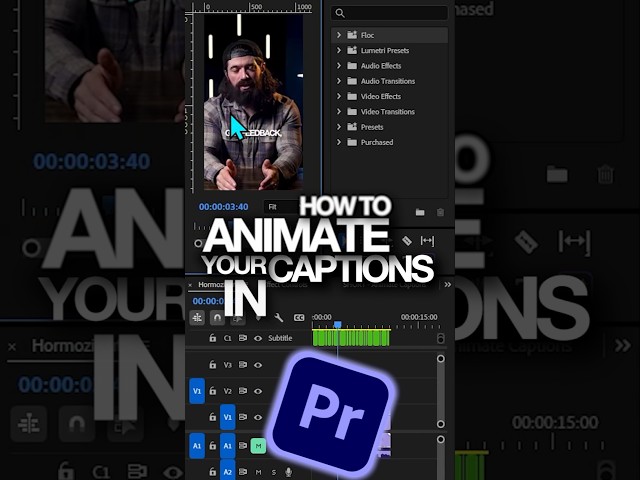Unmute the A1 track green M button
640x480 pixels.
(x=258, y=446)
